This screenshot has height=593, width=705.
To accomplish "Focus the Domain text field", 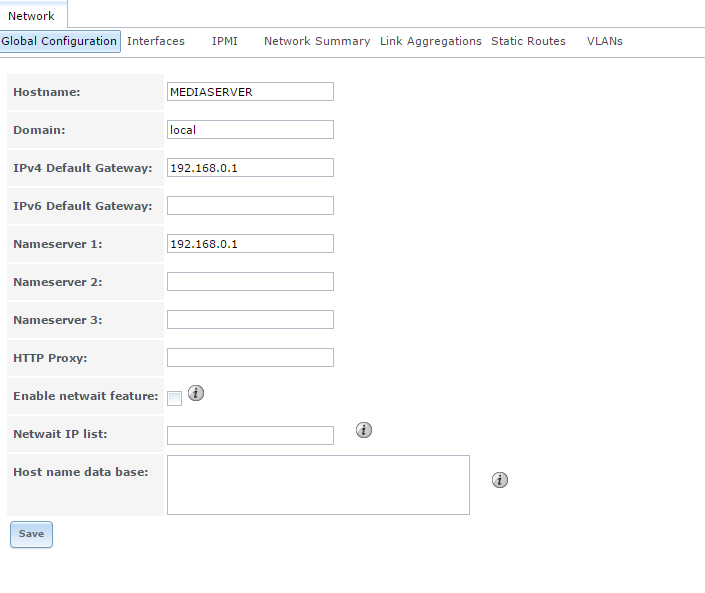I will click(250, 130).
